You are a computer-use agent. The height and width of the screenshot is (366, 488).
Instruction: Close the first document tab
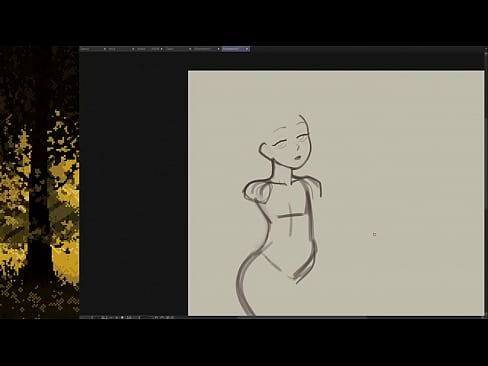click(105, 49)
